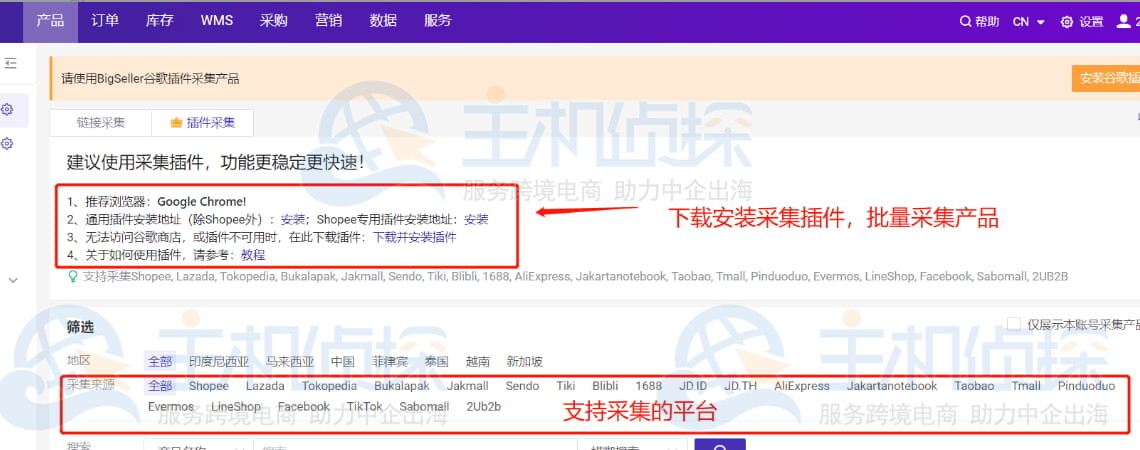Select the highlighted sidebar gear icon
The width and height of the screenshot is (1140, 450).
[7, 110]
